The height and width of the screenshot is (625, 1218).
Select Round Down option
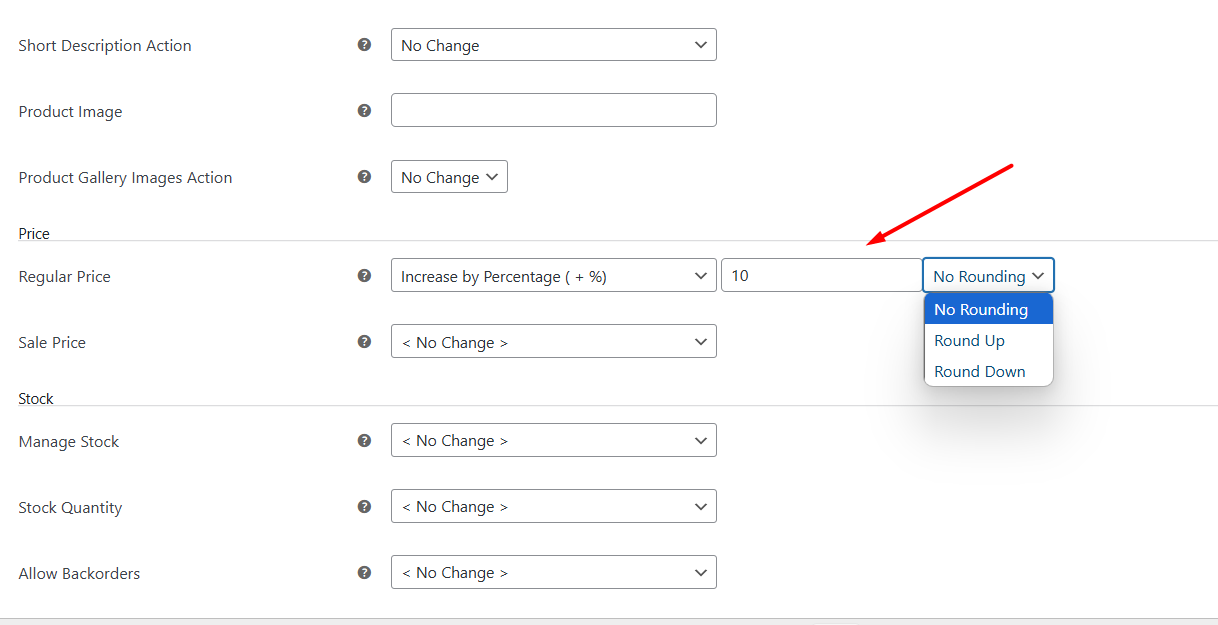[988, 371]
